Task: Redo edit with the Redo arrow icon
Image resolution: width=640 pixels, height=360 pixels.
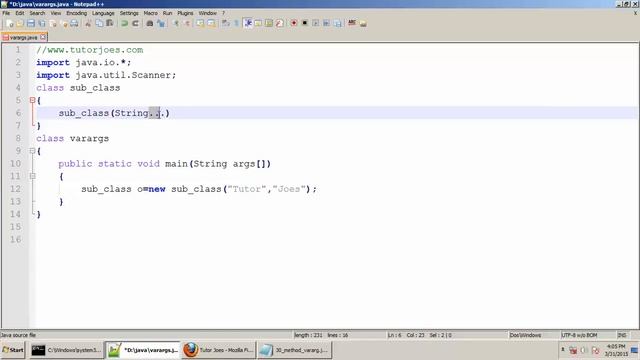Action: tap(135, 23)
